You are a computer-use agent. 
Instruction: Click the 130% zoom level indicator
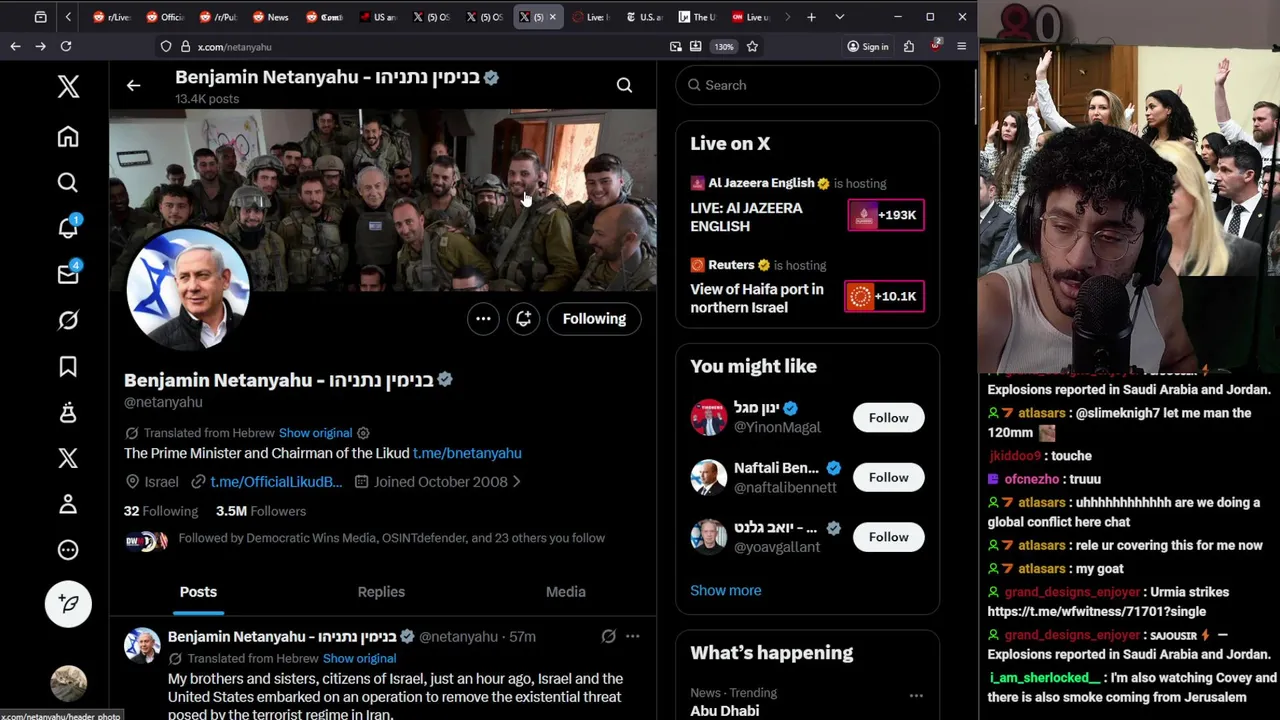pos(723,46)
